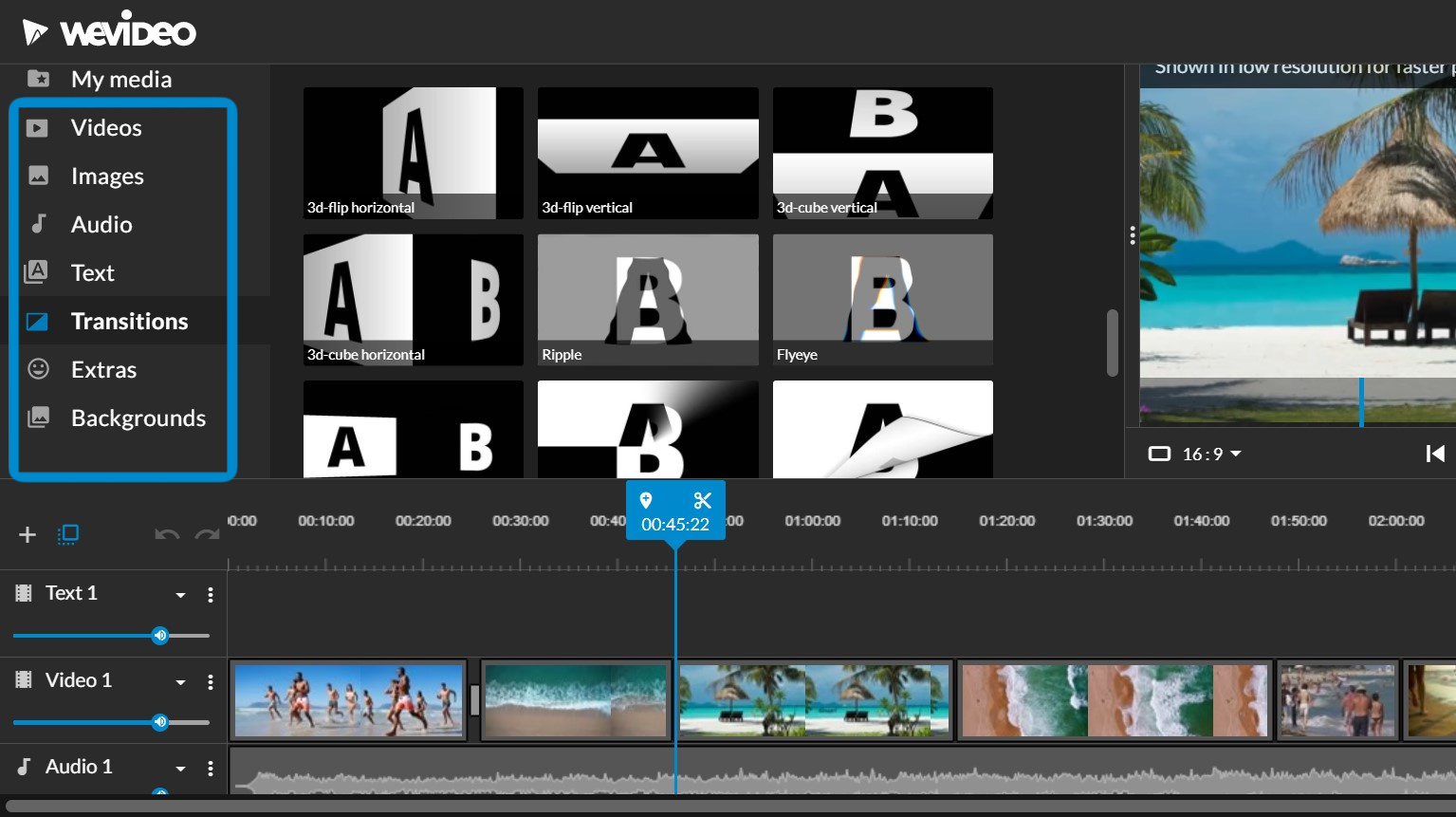
Task: Add a new track with the plus icon
Action: point(28,535)
